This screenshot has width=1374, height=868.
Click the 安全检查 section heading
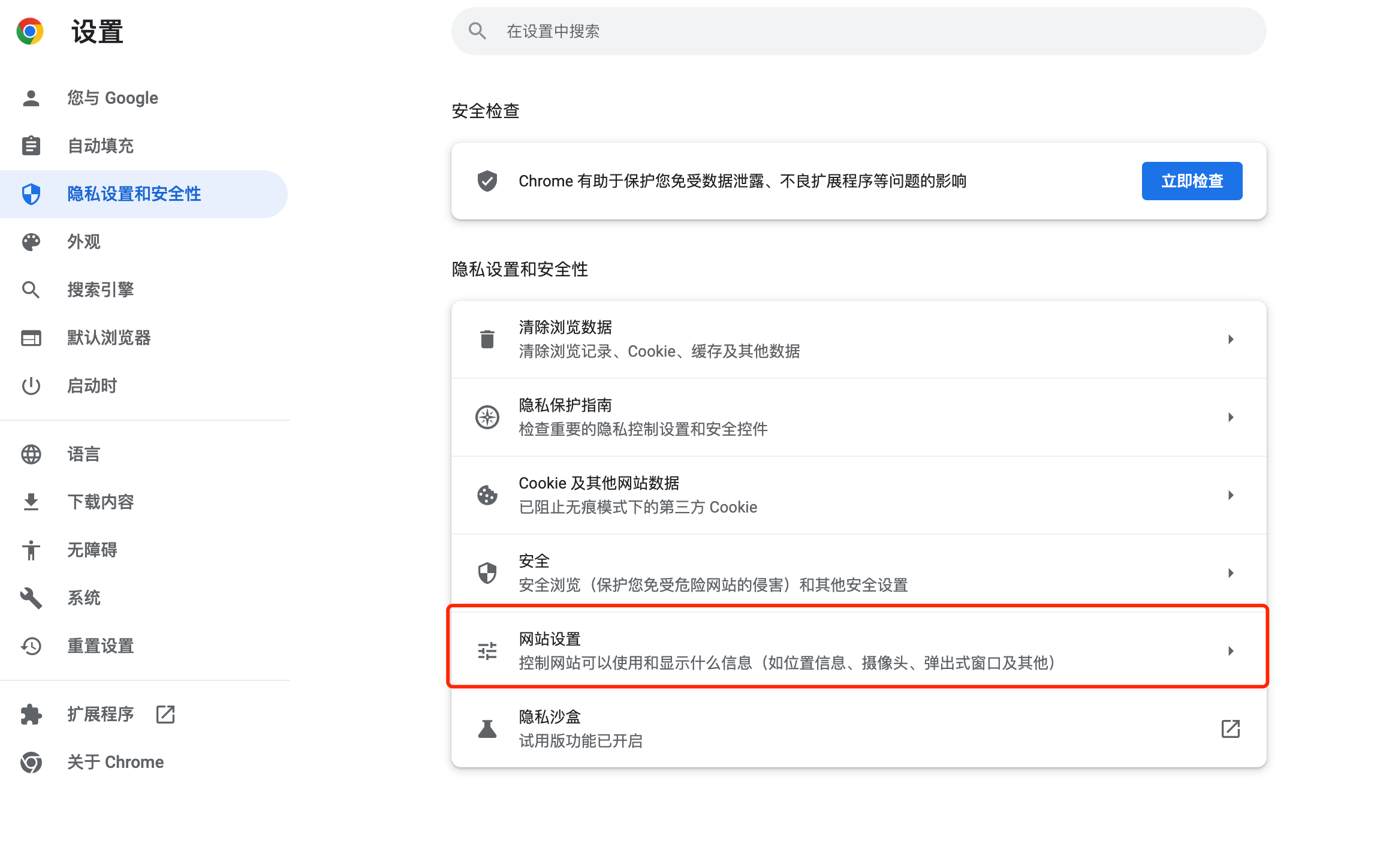pyautogui.click(x=486, y=111)
